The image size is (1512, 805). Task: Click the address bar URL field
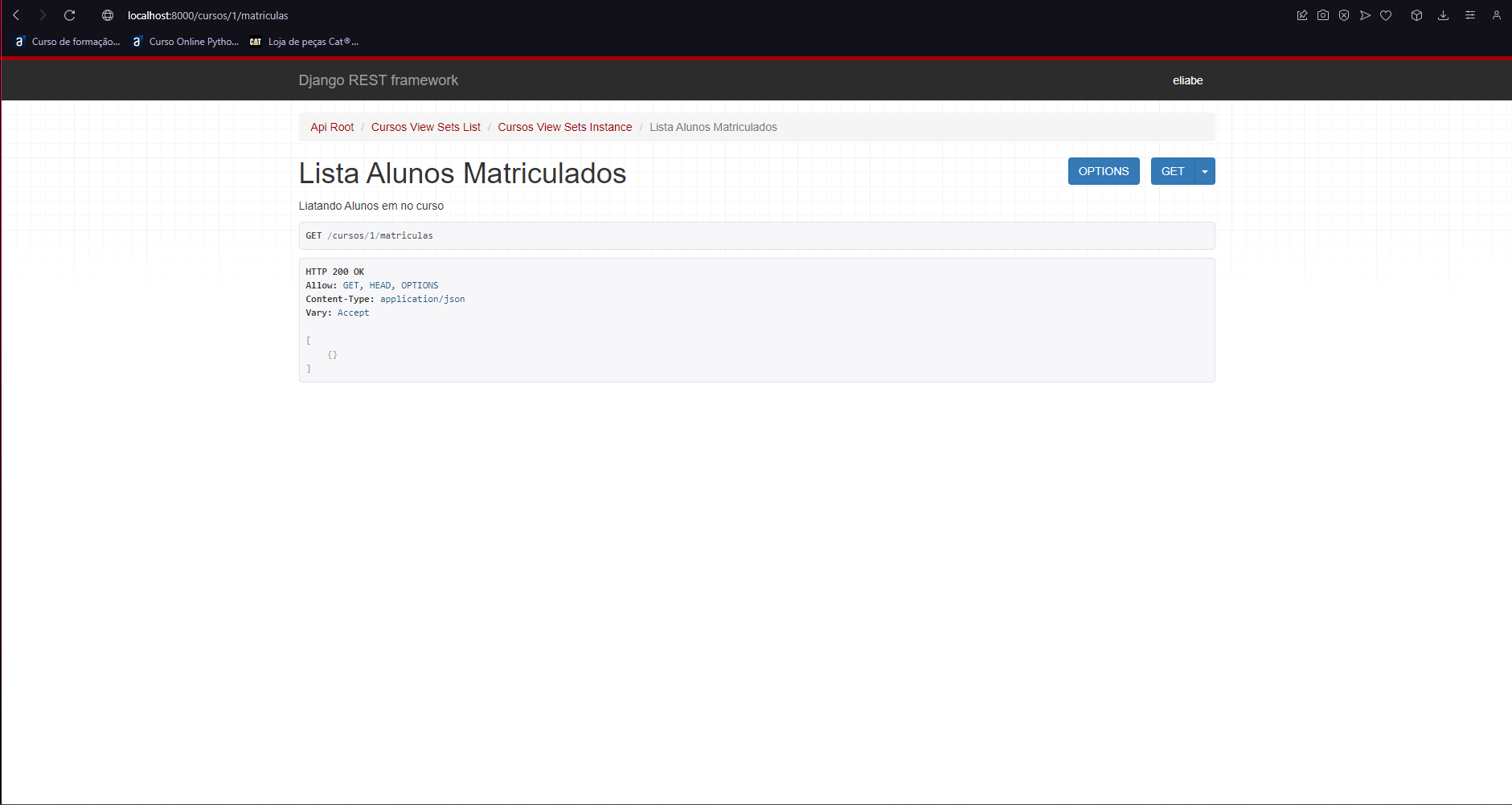[207, 15]
